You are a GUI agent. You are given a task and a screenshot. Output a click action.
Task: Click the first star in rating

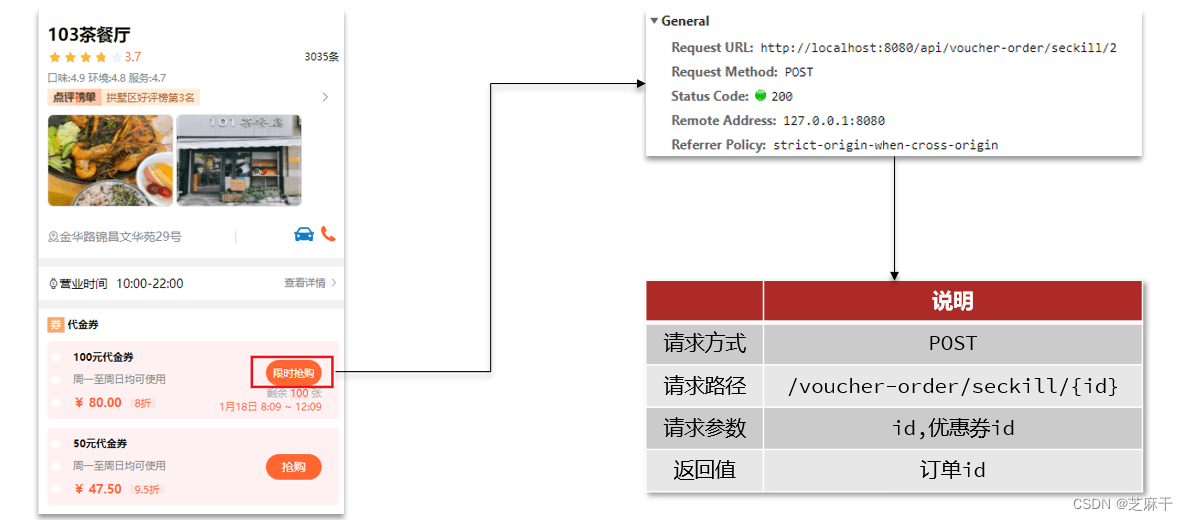coord(54,57)
